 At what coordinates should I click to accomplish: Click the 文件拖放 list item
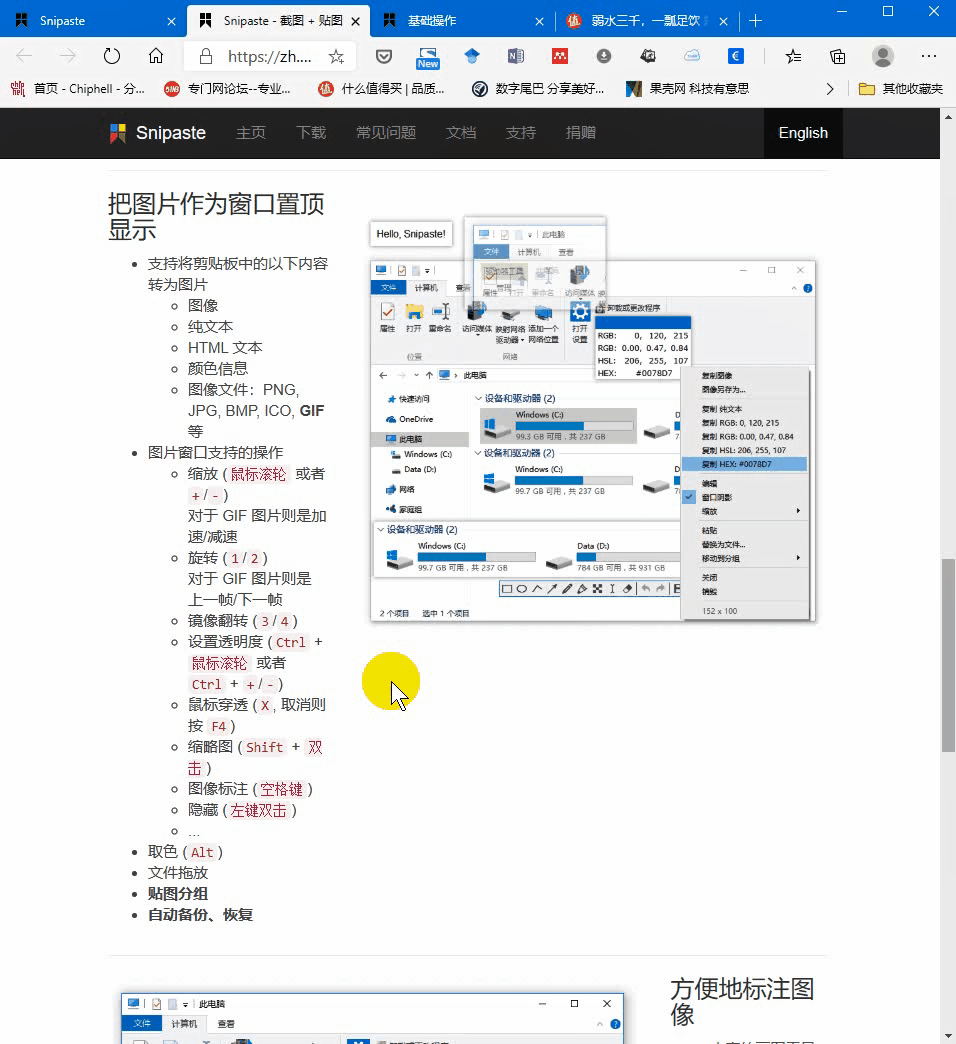click(x=178, y=873)
